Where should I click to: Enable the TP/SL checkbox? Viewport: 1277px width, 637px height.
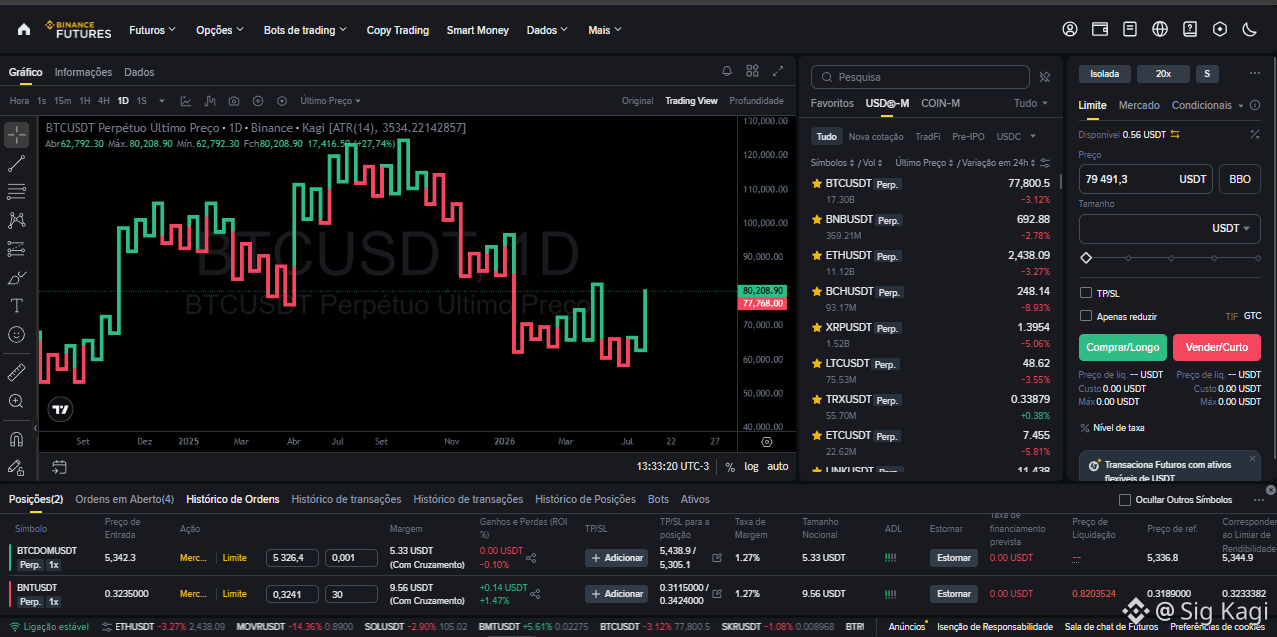pos(1086,293)
